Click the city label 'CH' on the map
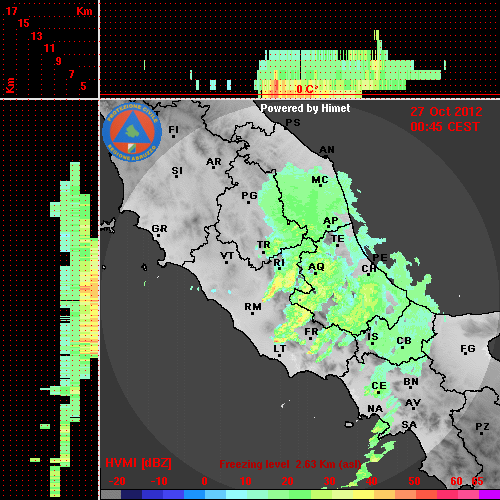The height and width of the screenshot is (500, 500). [369, 269]
